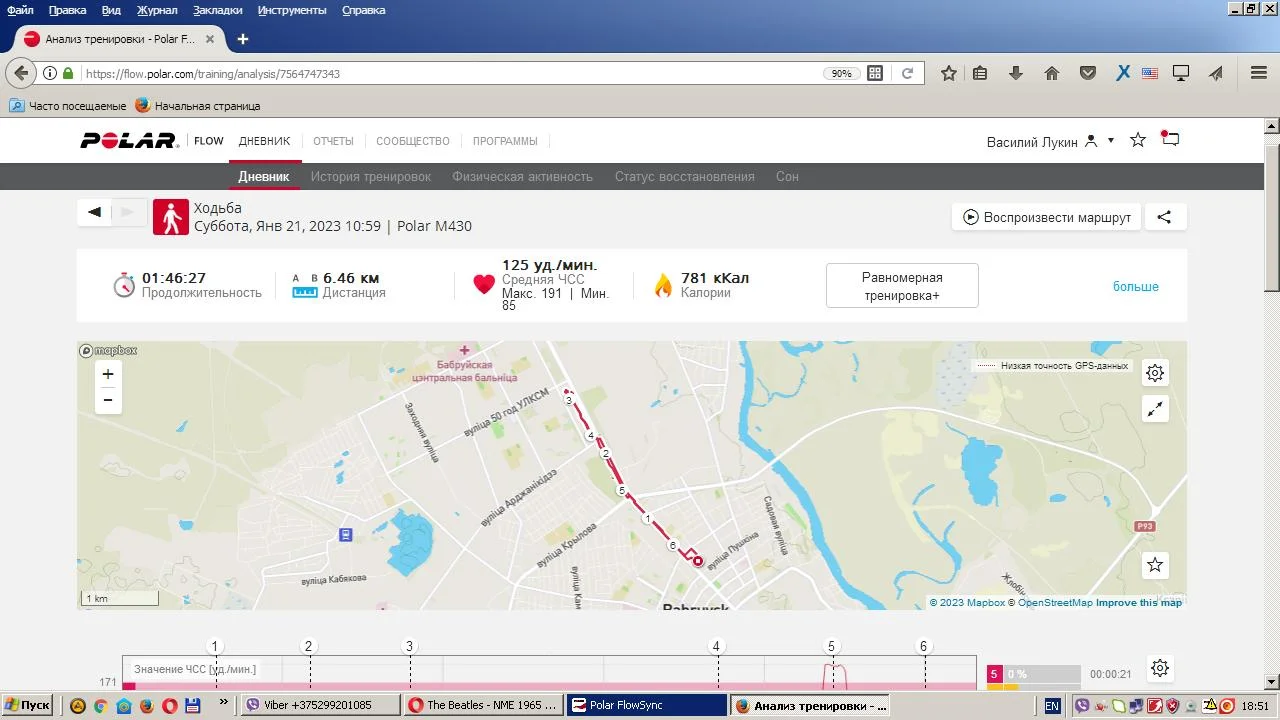Open Polar notifications feed icon
Image resolution: width=1280 pixels, height=720 pixels.
click(x=1170, y=139)
